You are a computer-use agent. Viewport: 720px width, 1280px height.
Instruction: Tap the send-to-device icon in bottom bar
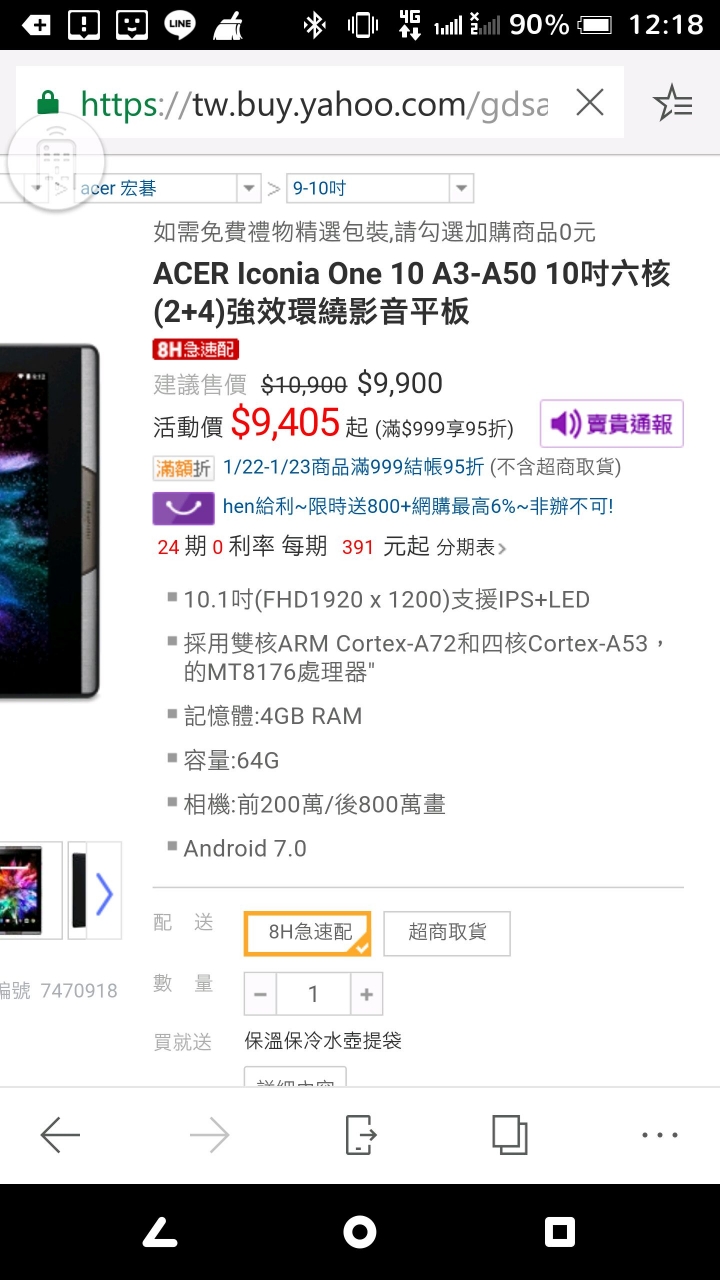pos(360,1135)
